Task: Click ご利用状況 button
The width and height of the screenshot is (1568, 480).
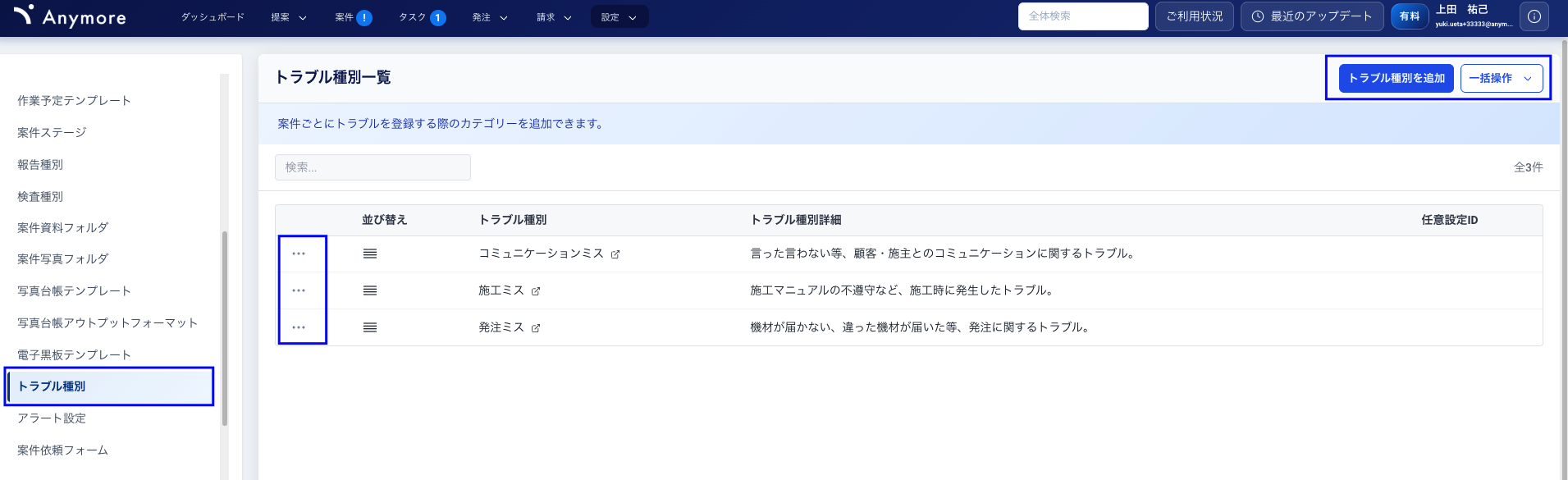Action: [1194, 16]
